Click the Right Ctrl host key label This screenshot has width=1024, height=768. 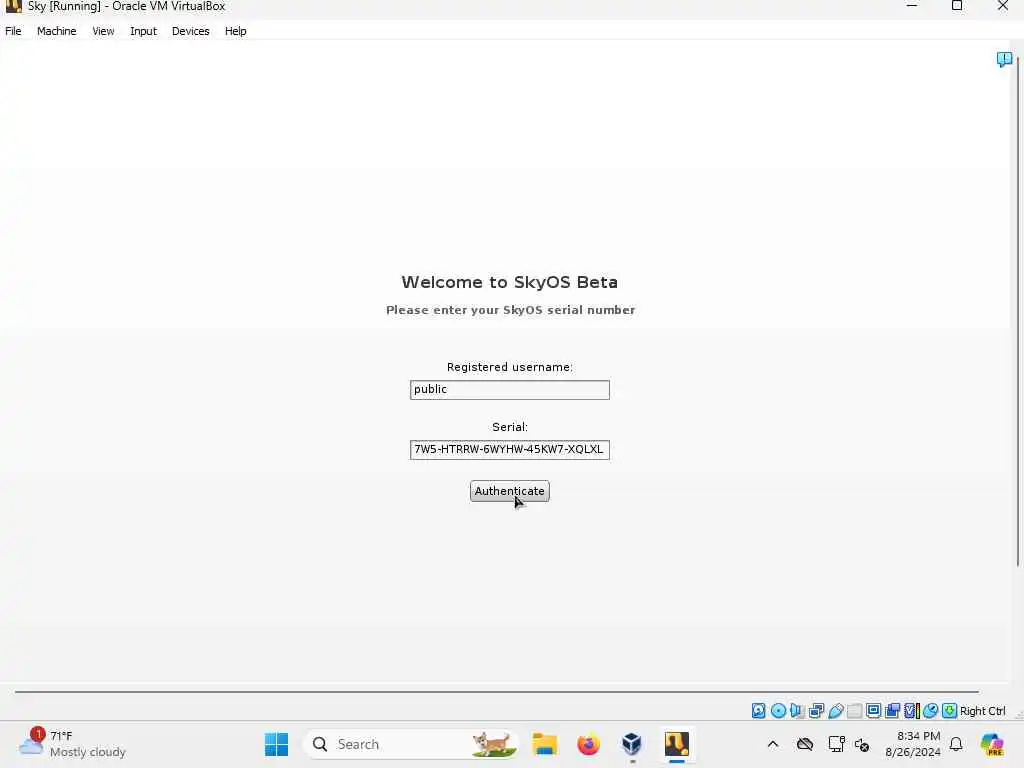click(983, 711)
